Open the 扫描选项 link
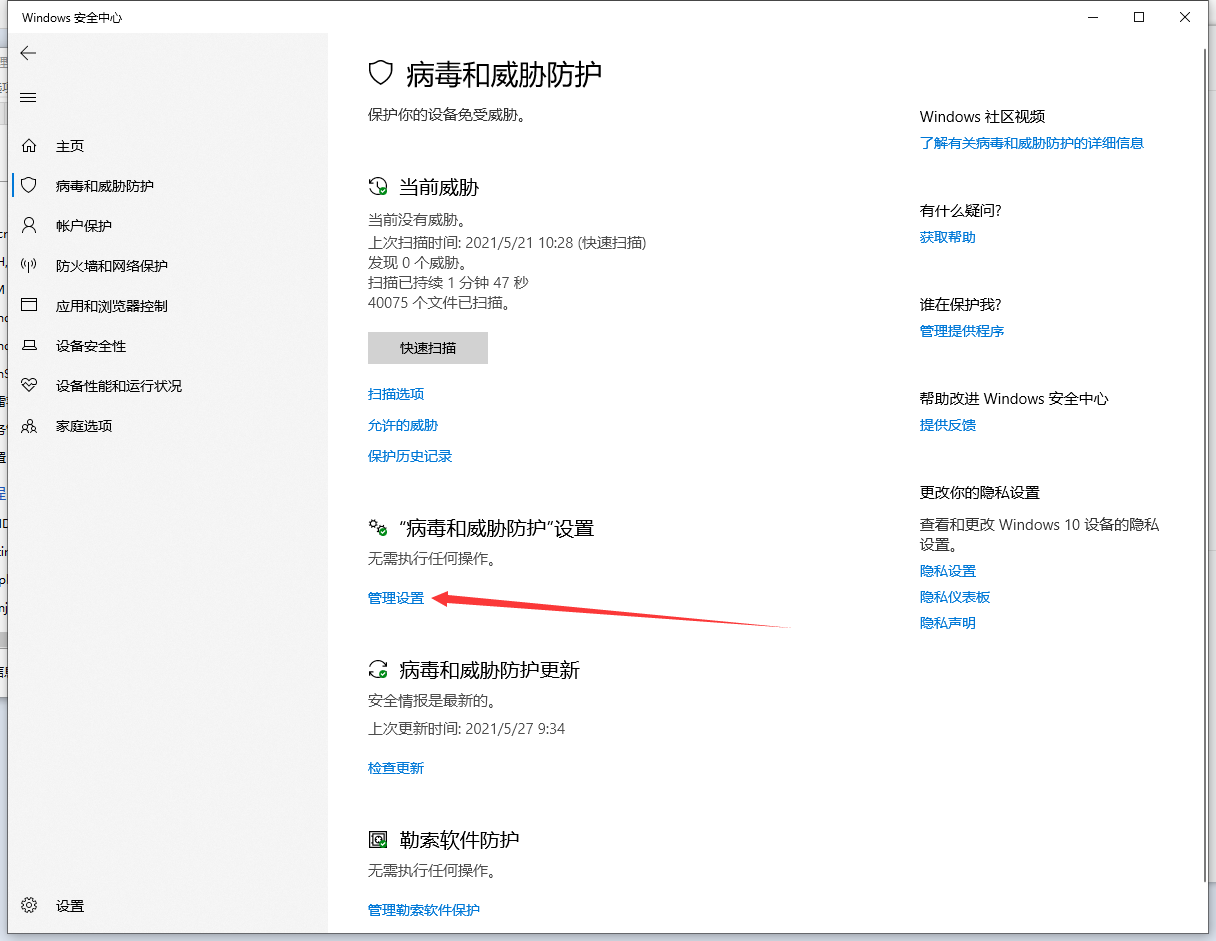The height and width of the screenshot is (941, 1216). [396, 394]
